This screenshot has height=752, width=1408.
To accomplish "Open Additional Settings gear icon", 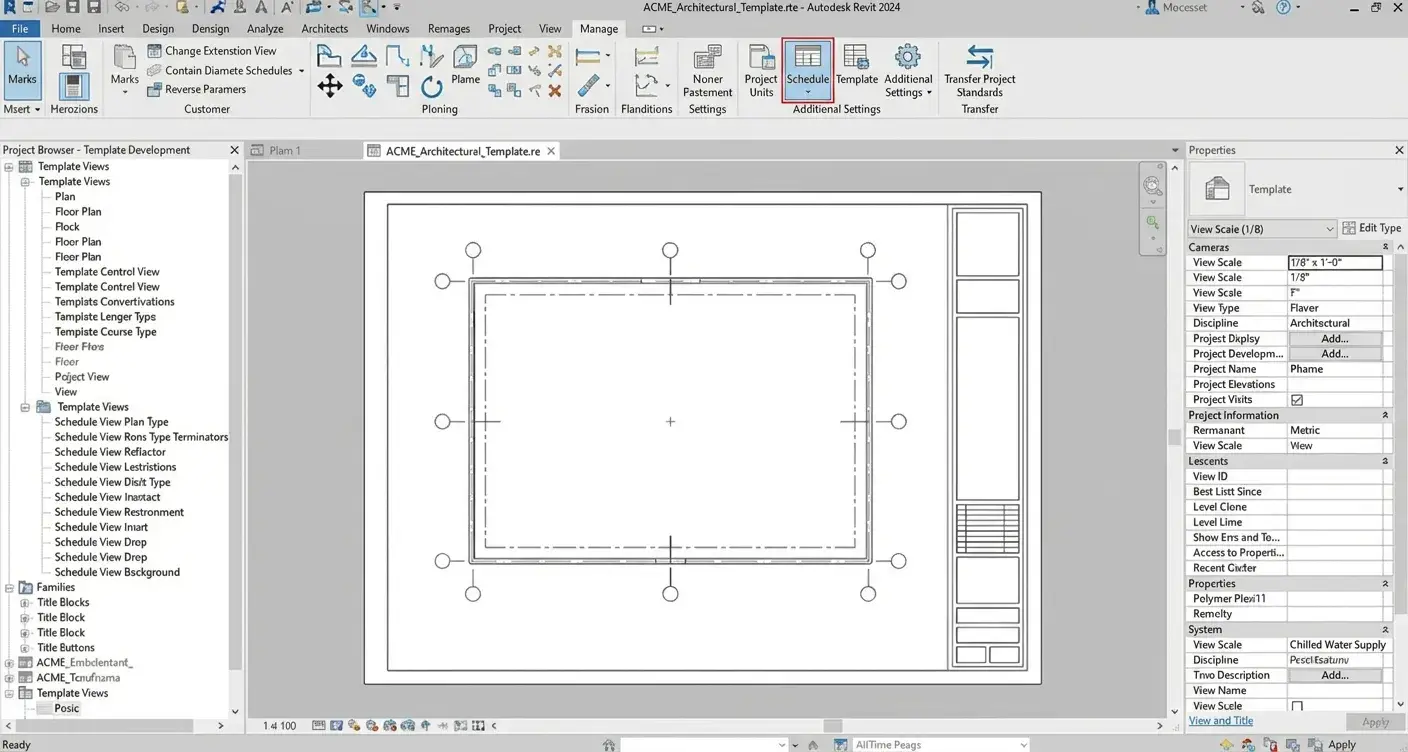I will [908, 58].
